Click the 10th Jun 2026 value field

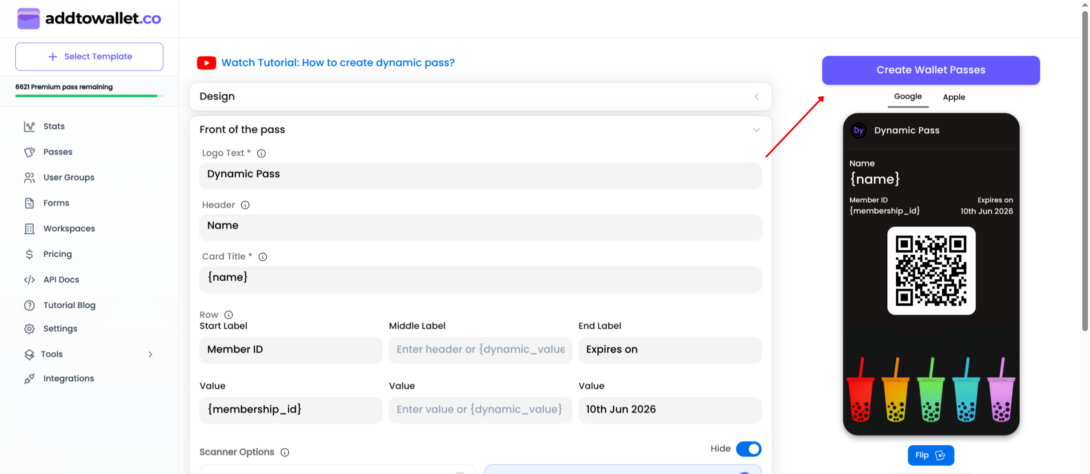[670, 410]
